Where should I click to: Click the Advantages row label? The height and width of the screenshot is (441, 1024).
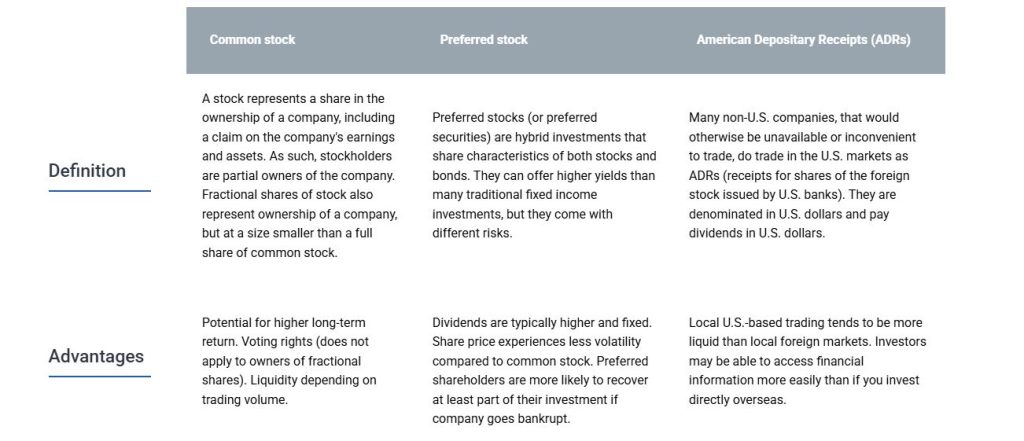(x=96, y=357)
